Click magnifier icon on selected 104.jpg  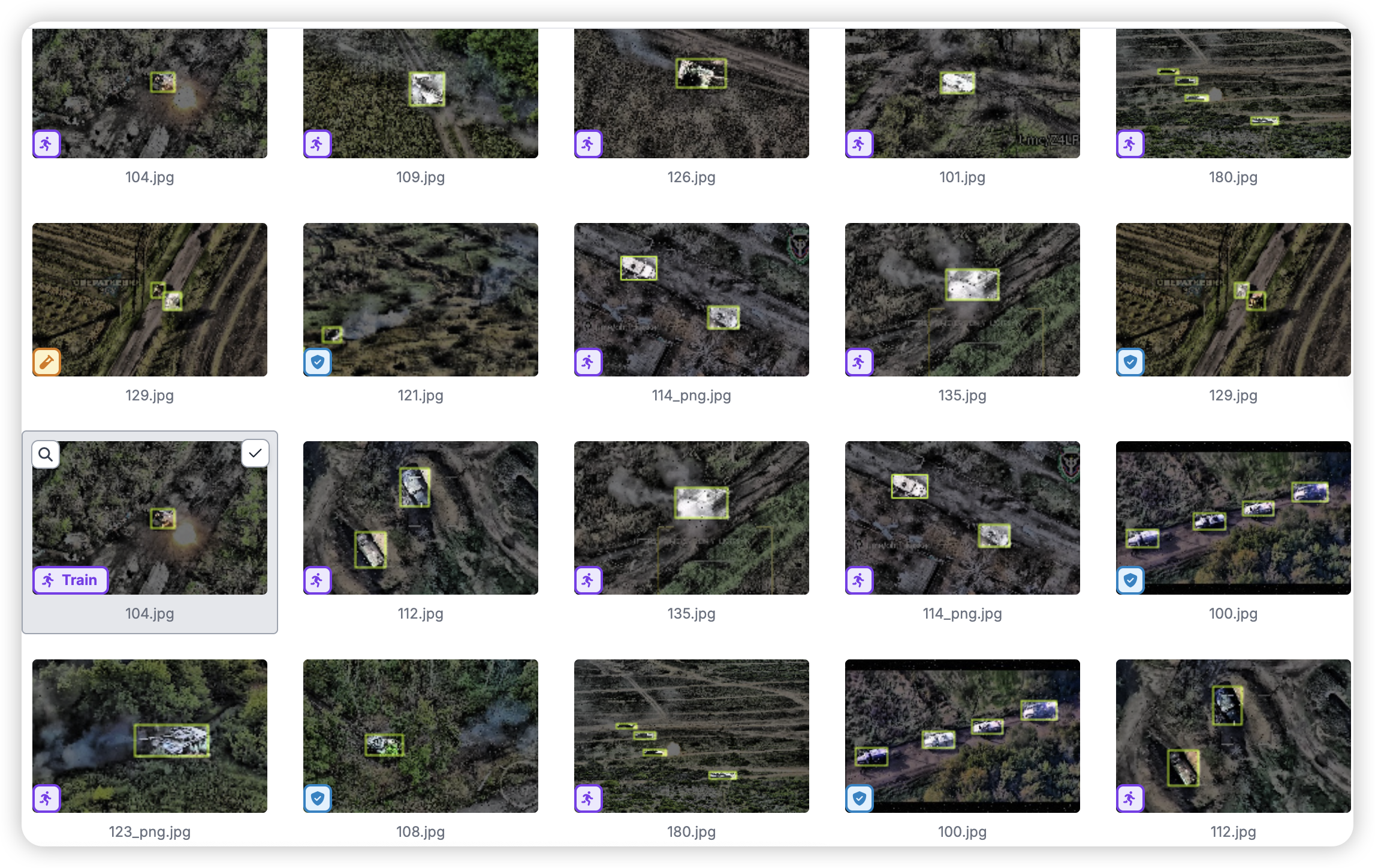(46, 454)
